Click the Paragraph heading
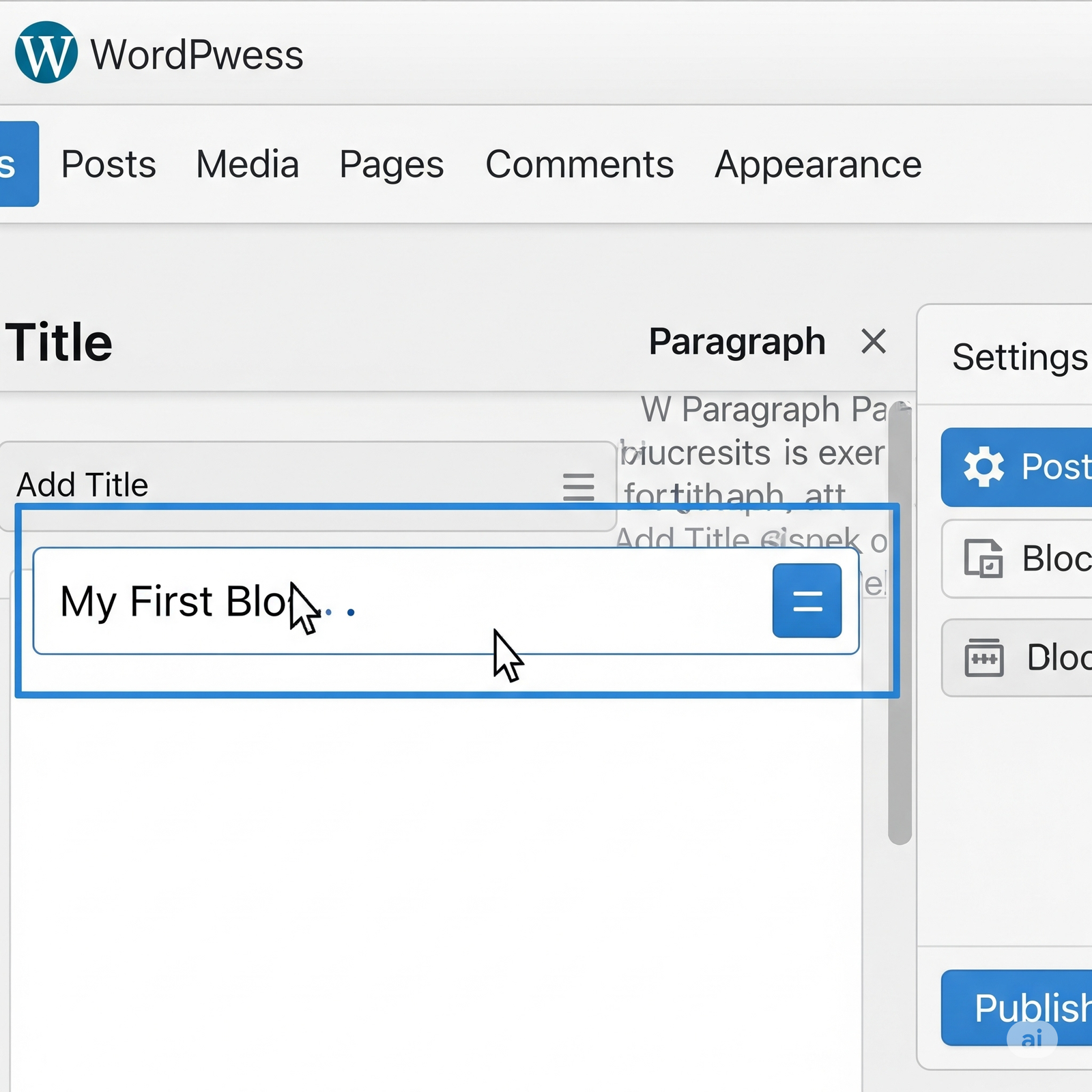 pyautogui.click(x=737, y=342)
